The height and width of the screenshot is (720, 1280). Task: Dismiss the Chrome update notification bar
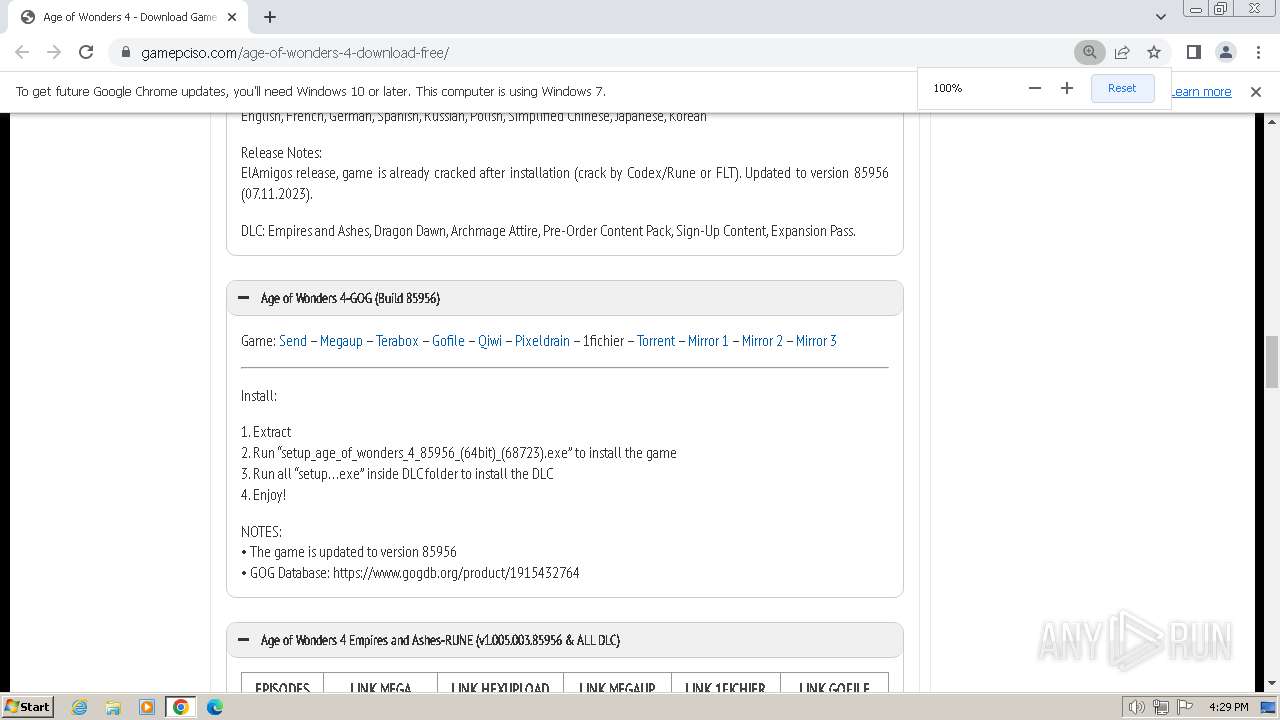point(1256,91)
